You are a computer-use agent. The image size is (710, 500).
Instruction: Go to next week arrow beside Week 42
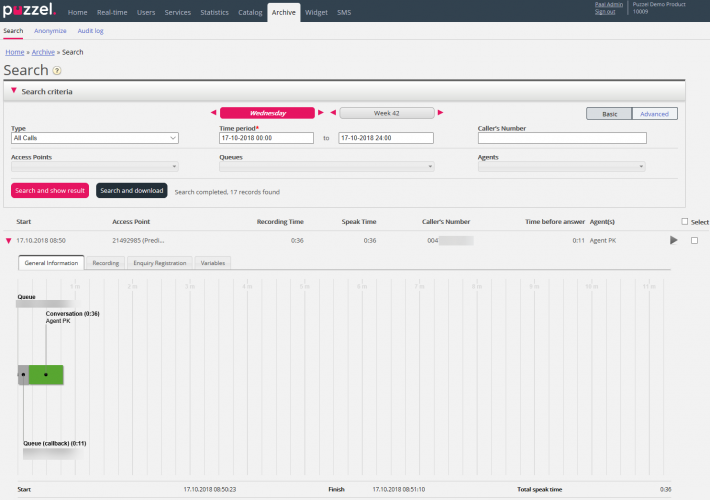point(440,112)
